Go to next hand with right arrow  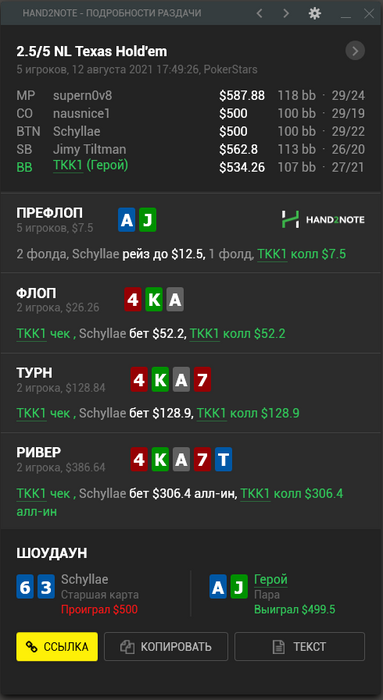pyautogui.click(x=286, y=13)
